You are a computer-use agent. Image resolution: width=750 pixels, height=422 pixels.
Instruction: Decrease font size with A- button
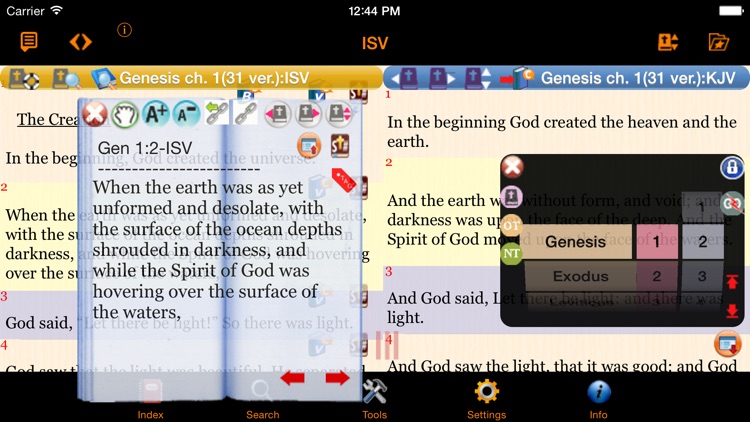coord(187,114)
